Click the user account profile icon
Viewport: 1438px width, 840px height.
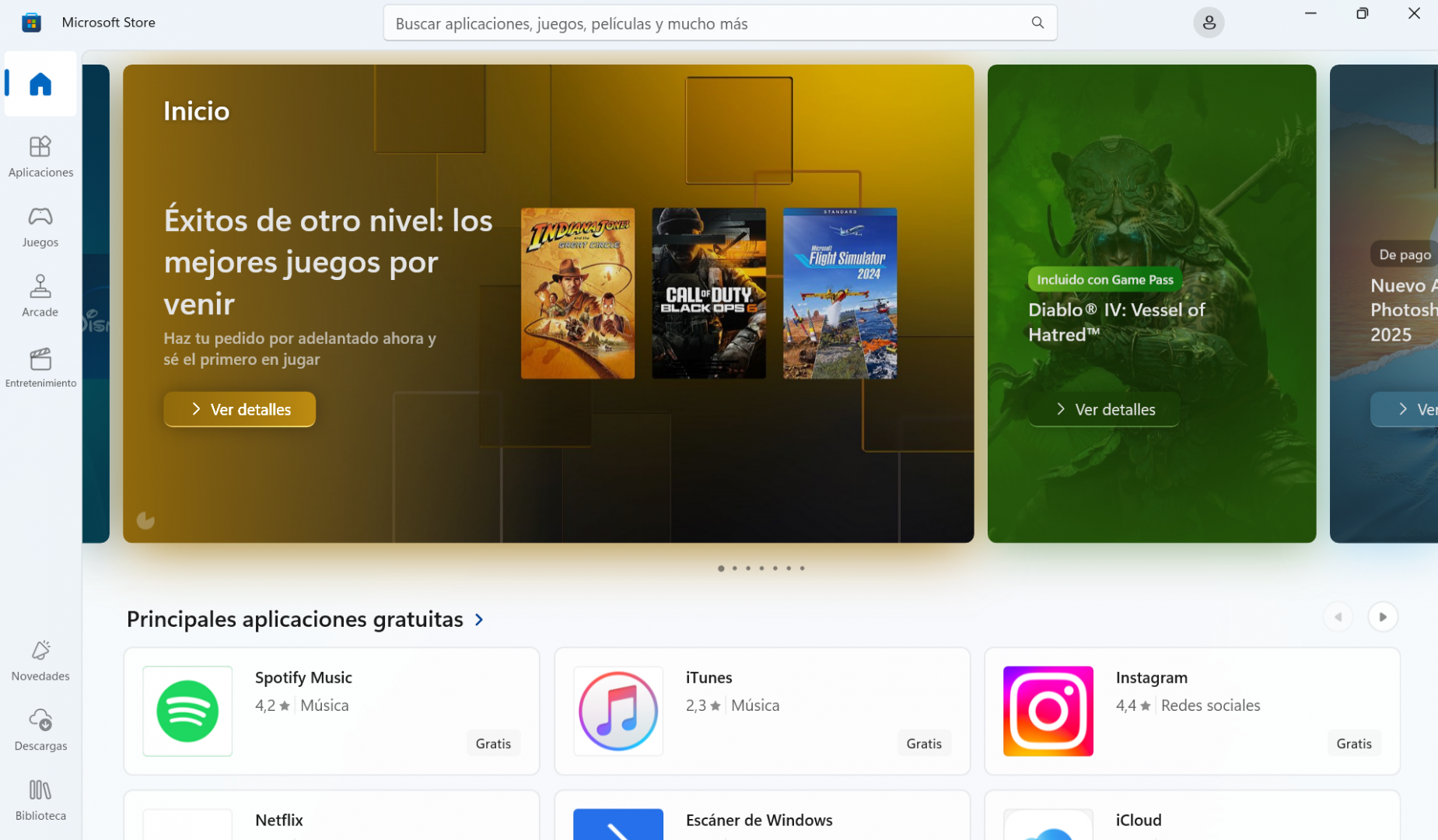[1208, 23]
